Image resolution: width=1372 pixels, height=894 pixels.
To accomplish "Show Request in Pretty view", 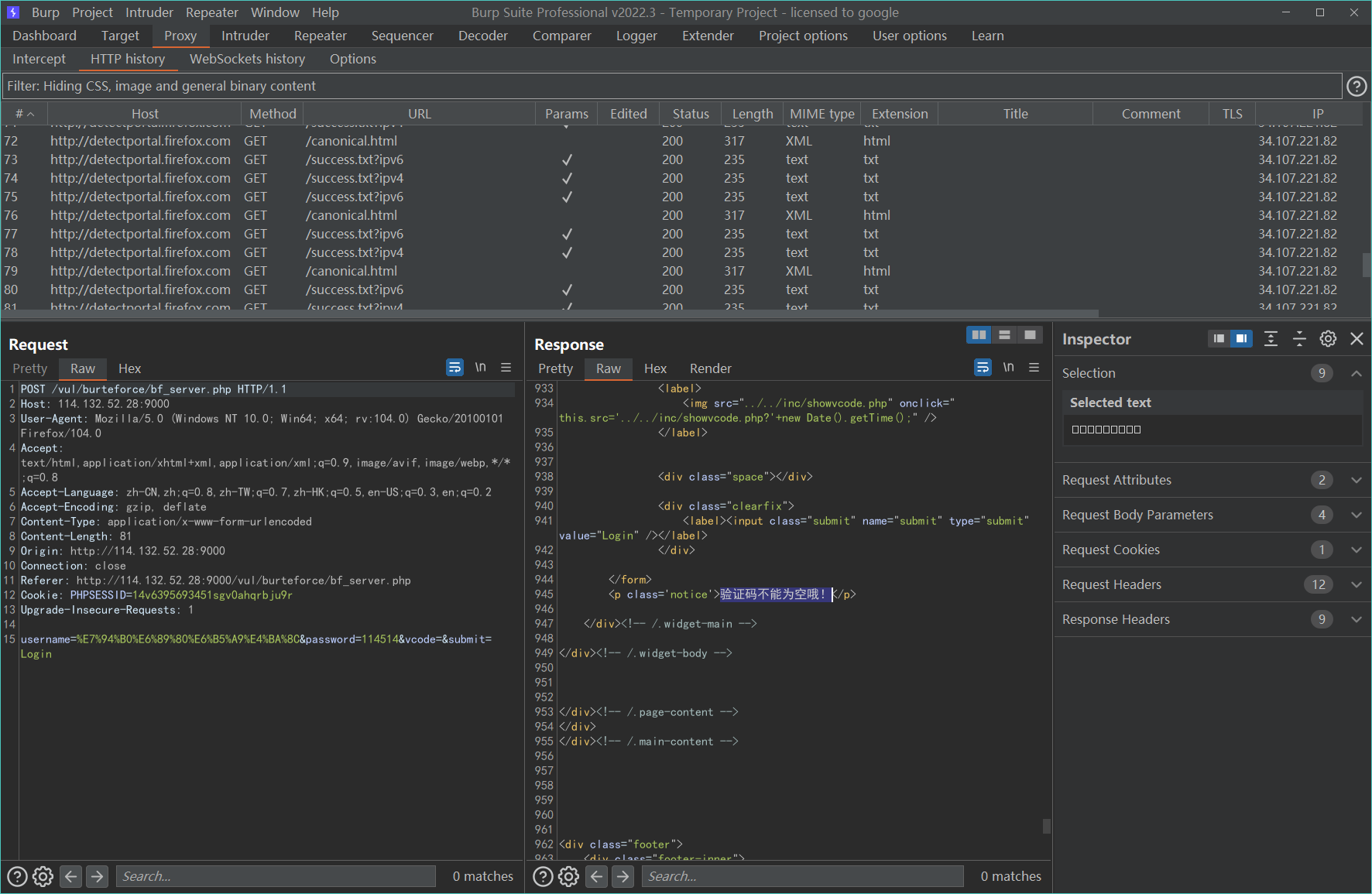I will click(30, 368).
